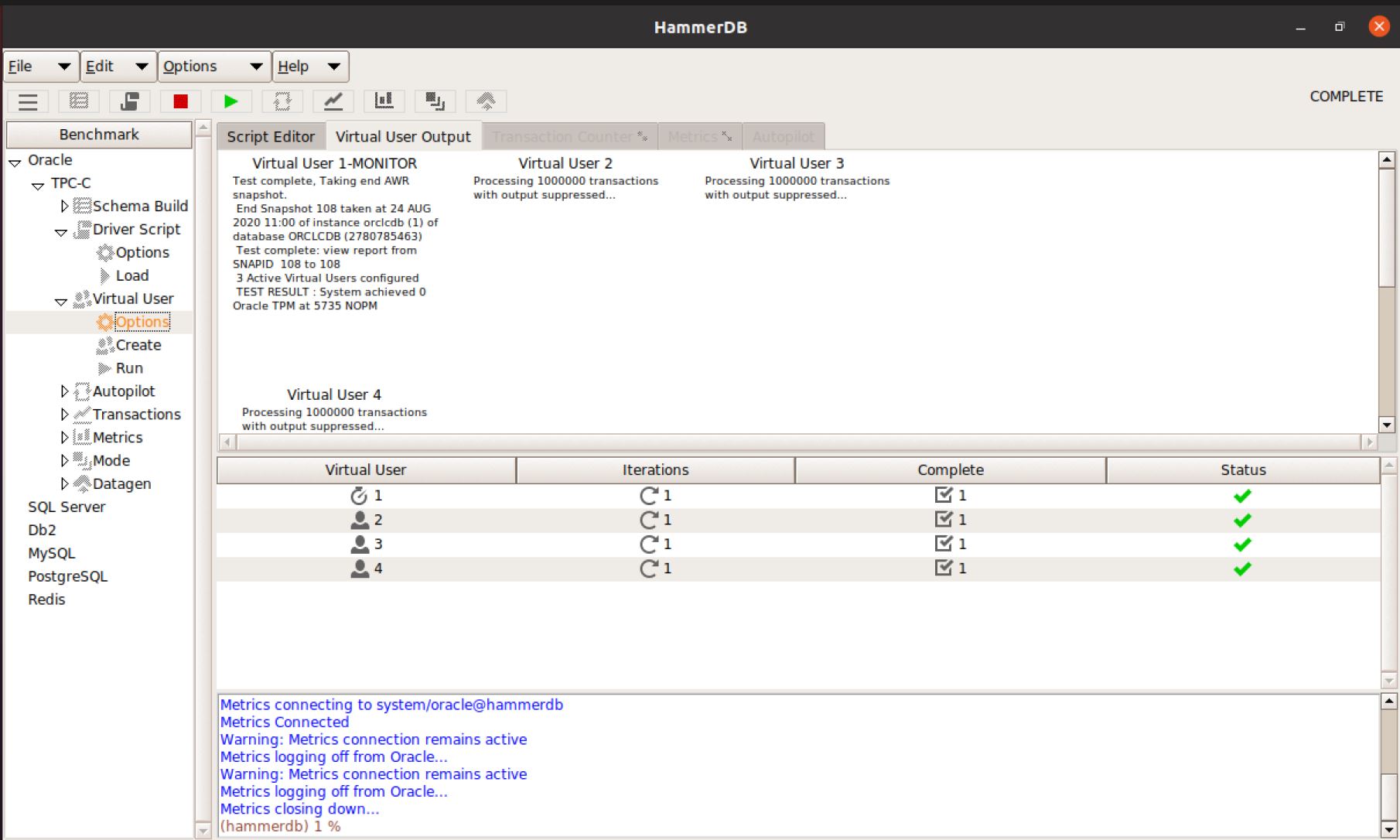Click the Autopilot toolbar icon
The image size is (1400, 840).
pyautogui.click(x=282, y=101)
